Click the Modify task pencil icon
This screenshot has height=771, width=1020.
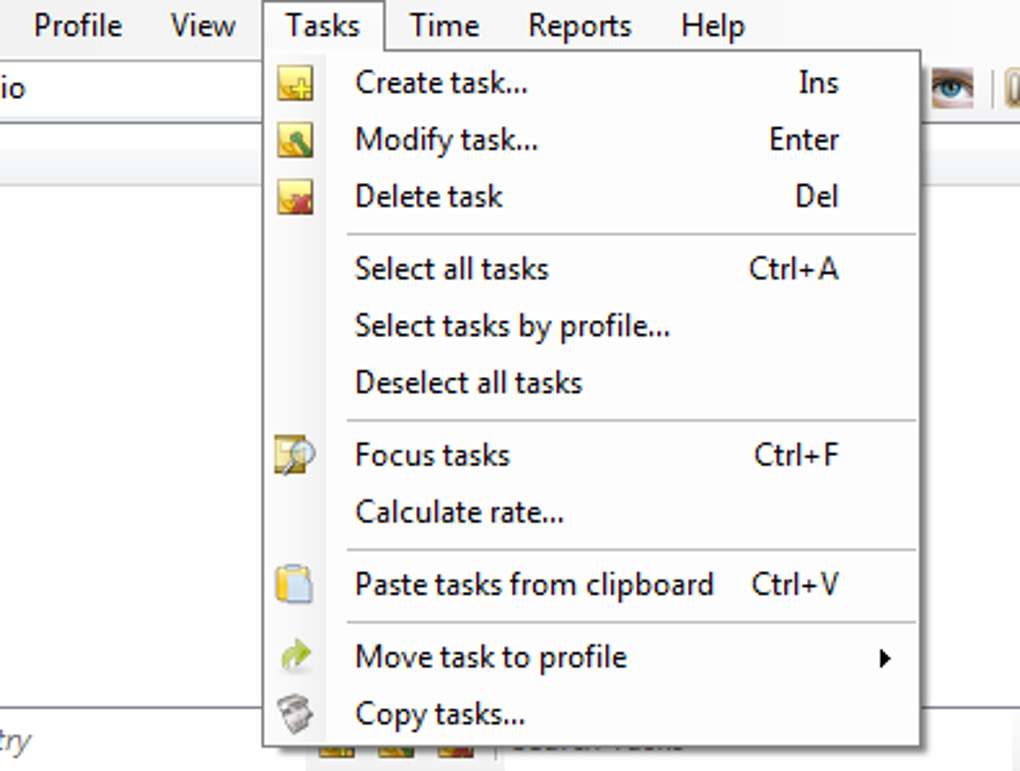click(x=295, y=140)
